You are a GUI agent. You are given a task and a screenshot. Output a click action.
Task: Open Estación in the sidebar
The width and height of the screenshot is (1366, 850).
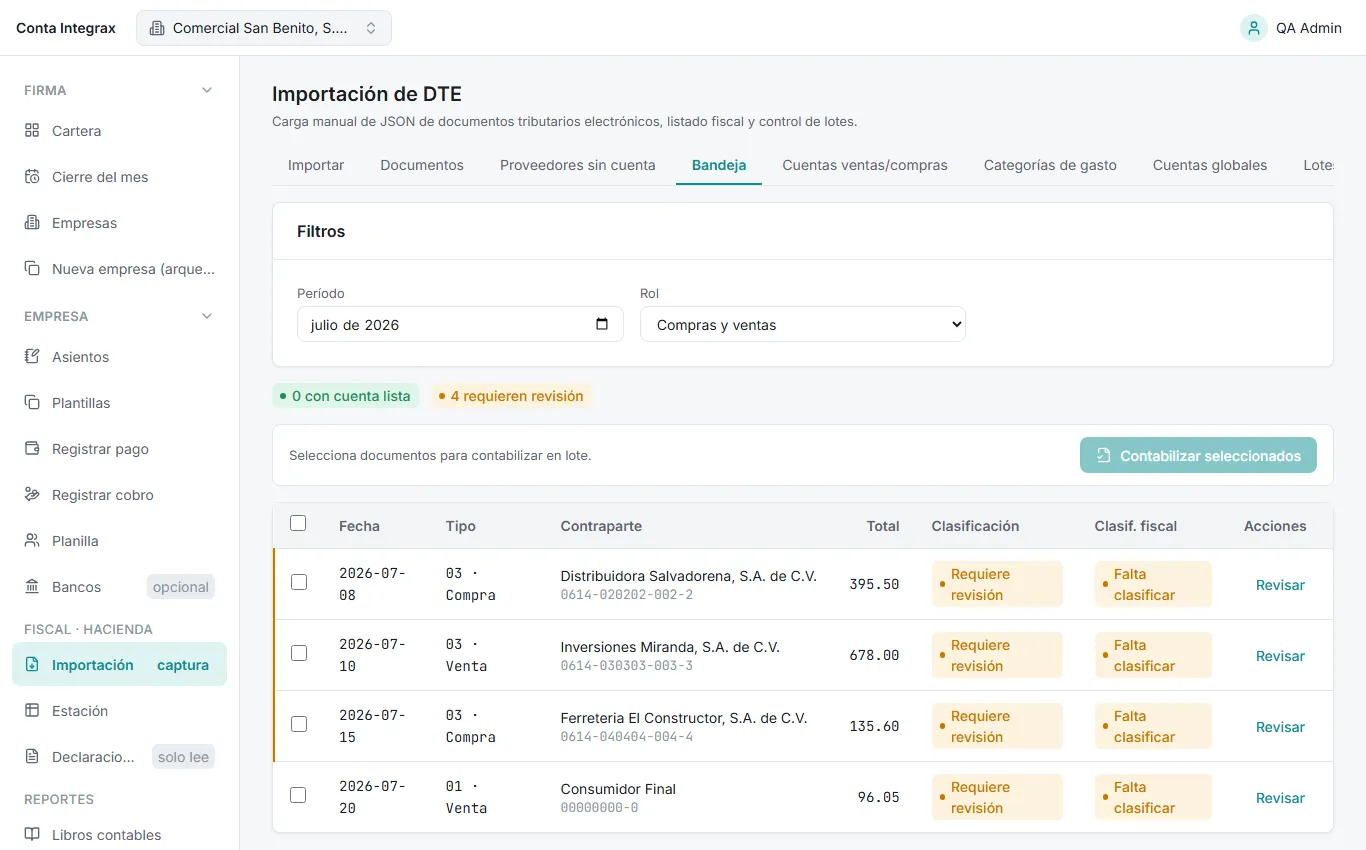click(x=120, y=711)
